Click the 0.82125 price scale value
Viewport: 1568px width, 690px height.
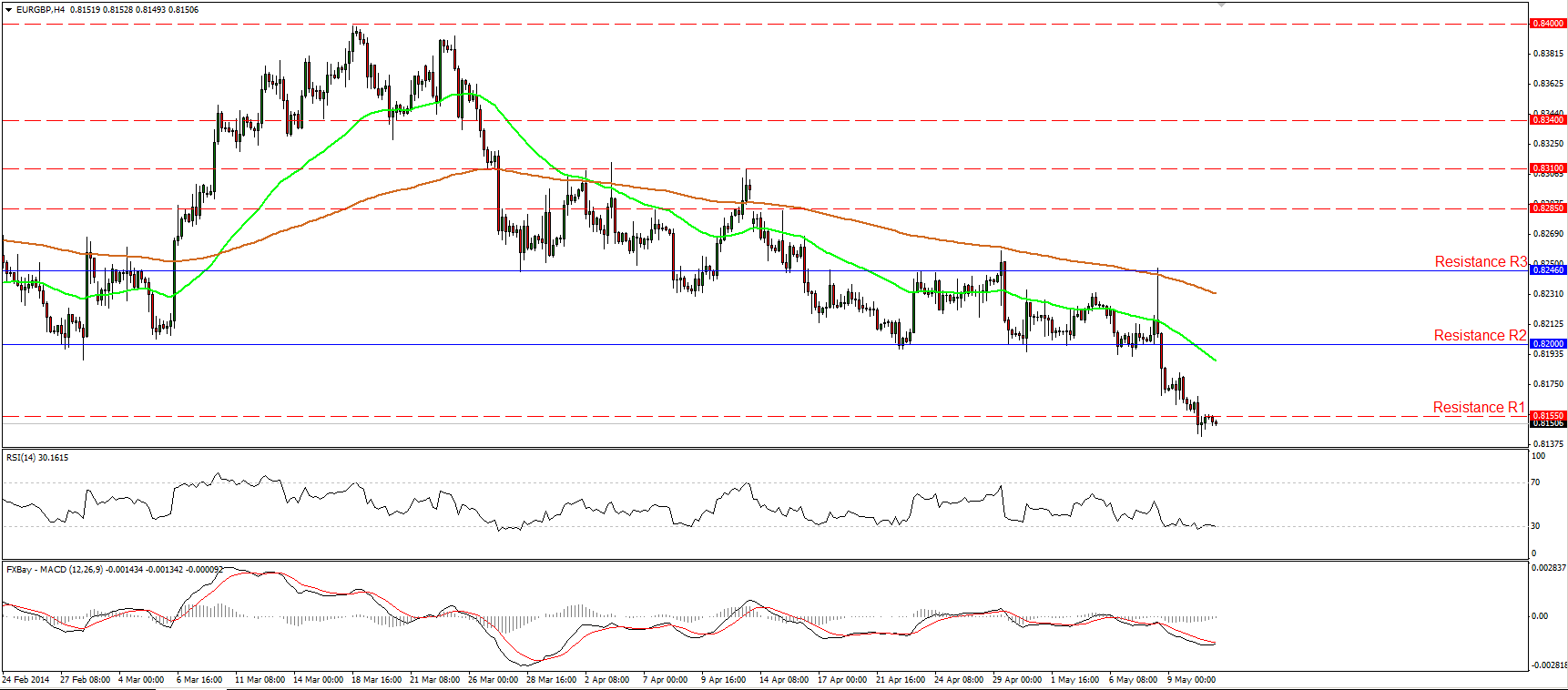click(1549, 324)
